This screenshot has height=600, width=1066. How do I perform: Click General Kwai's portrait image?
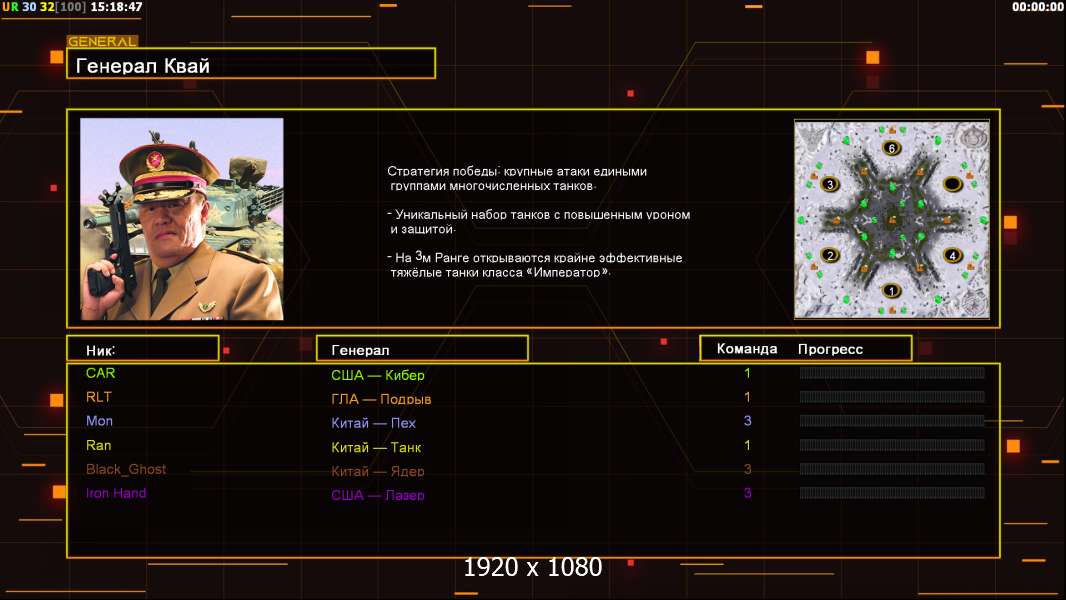click(x=182, y=219)
